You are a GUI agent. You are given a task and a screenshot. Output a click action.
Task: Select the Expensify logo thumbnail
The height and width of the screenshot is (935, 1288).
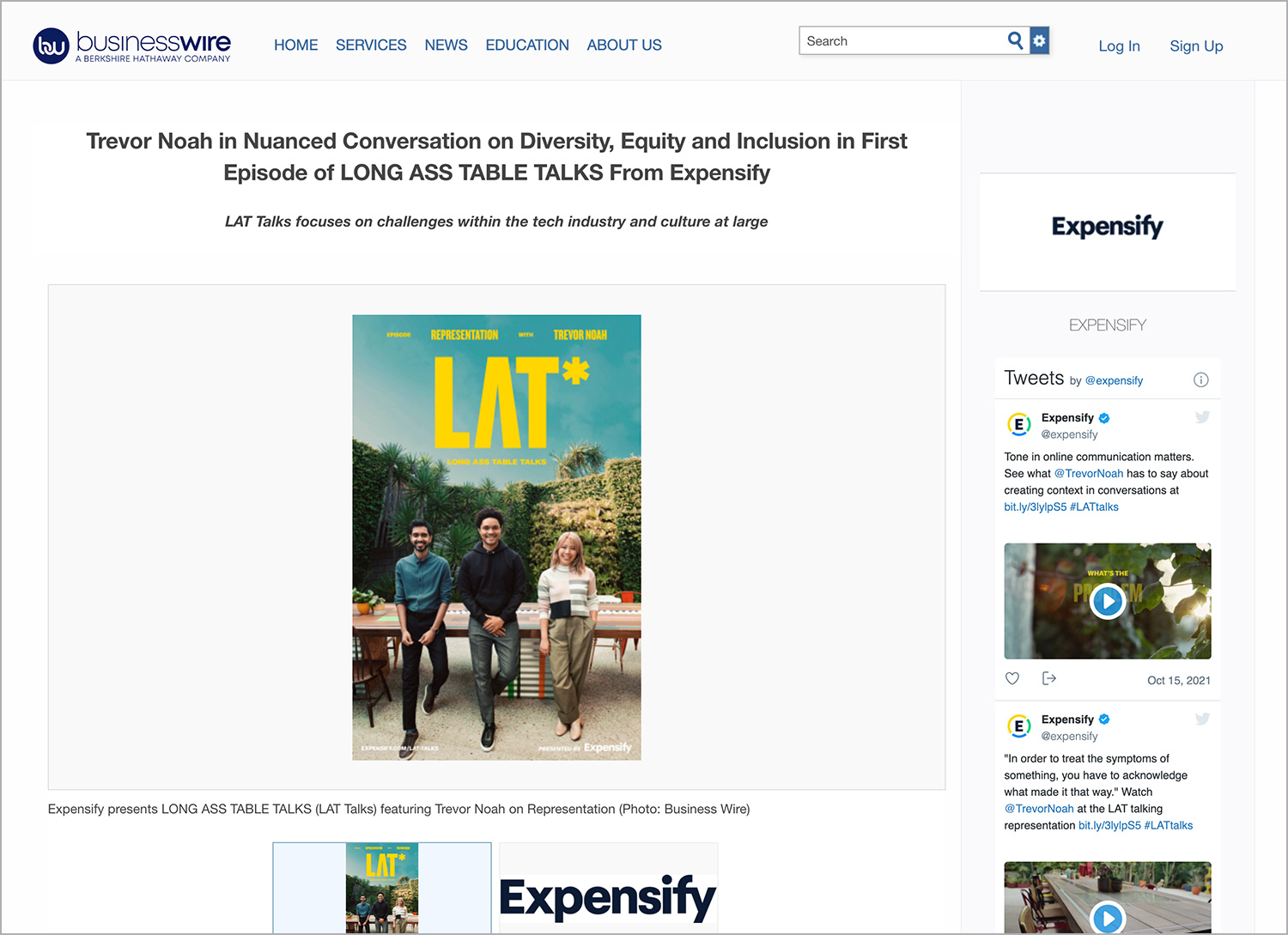coord(608,888)
